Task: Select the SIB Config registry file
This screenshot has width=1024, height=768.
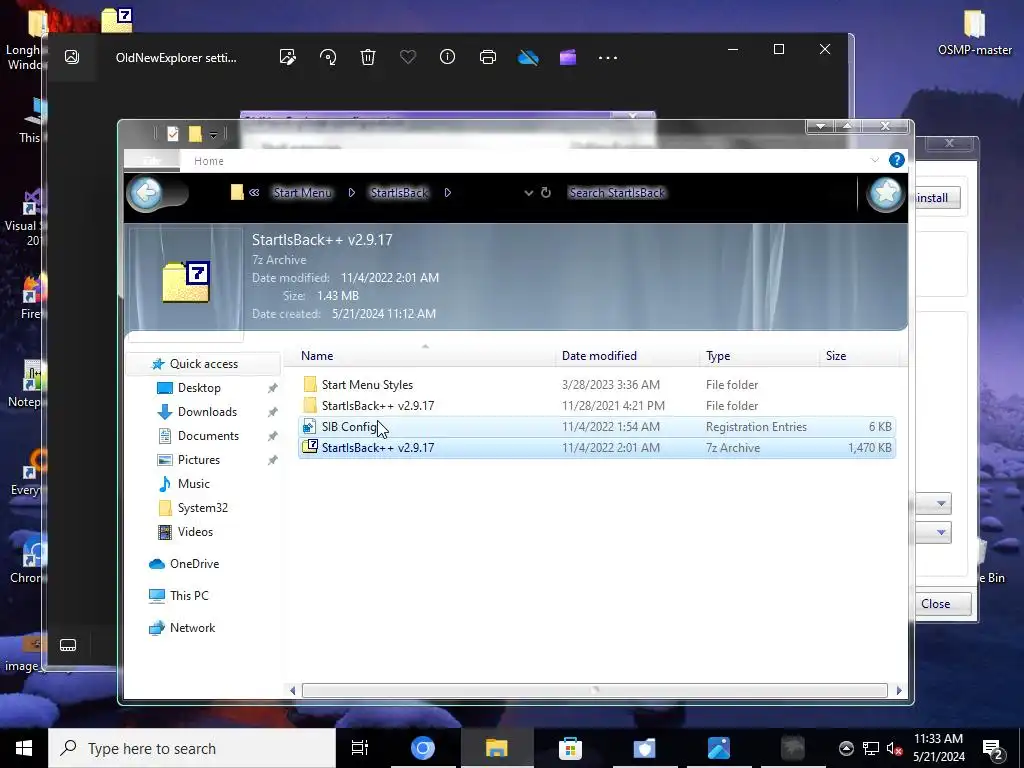Action: [596, 426]
